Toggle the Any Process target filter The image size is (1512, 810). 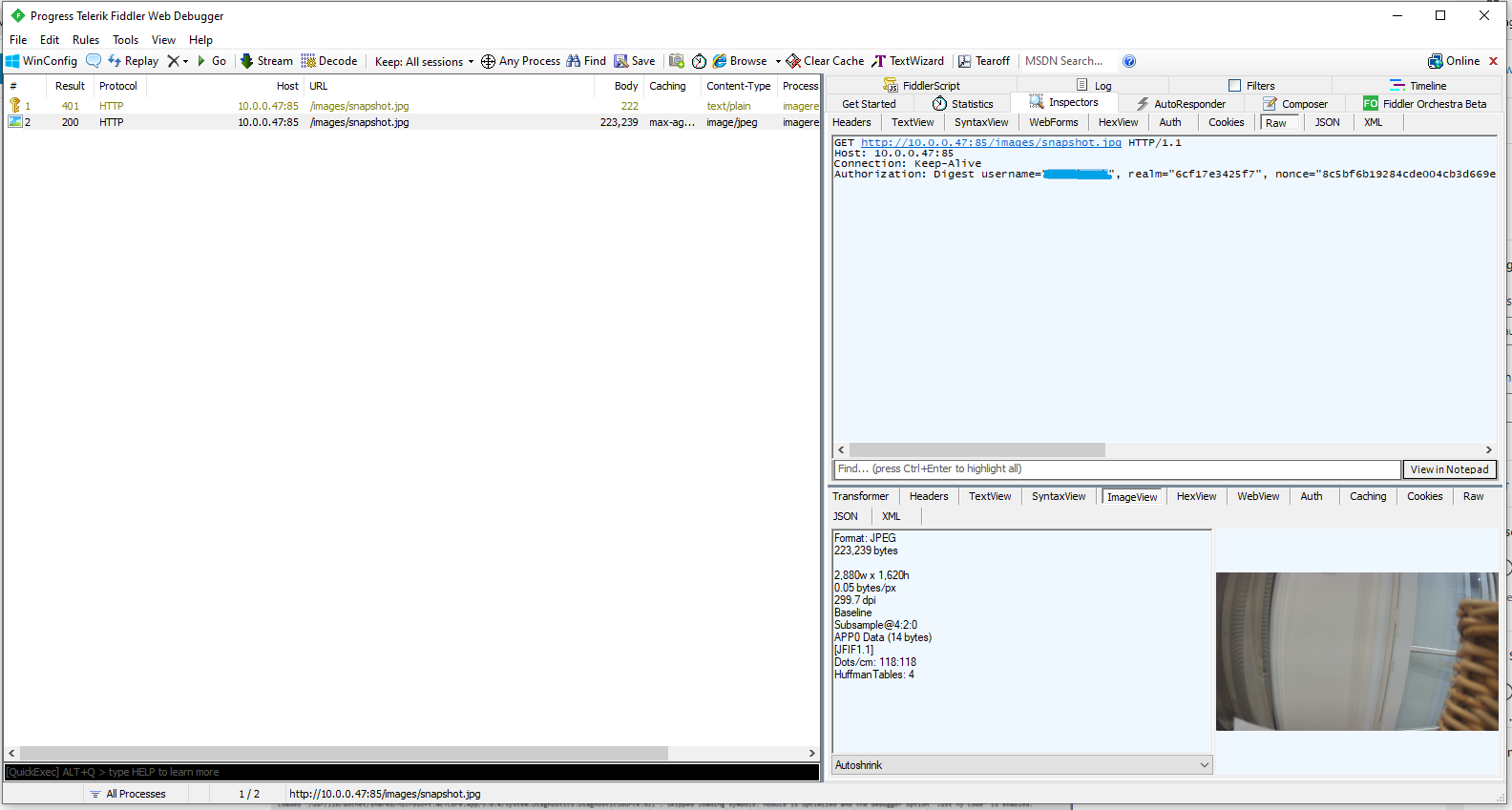[520, 61]
